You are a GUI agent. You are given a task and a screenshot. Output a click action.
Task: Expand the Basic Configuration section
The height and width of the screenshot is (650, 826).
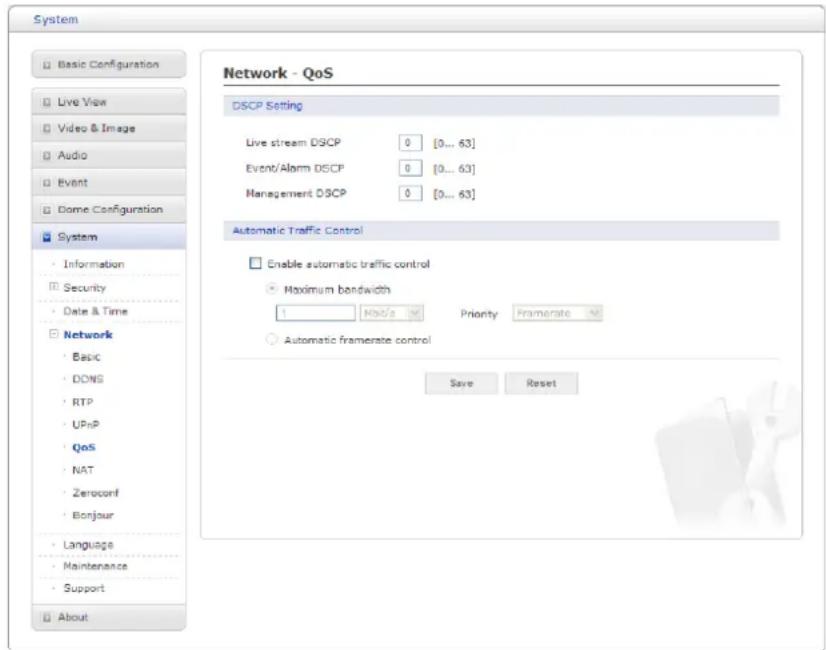tap(109, 64)
